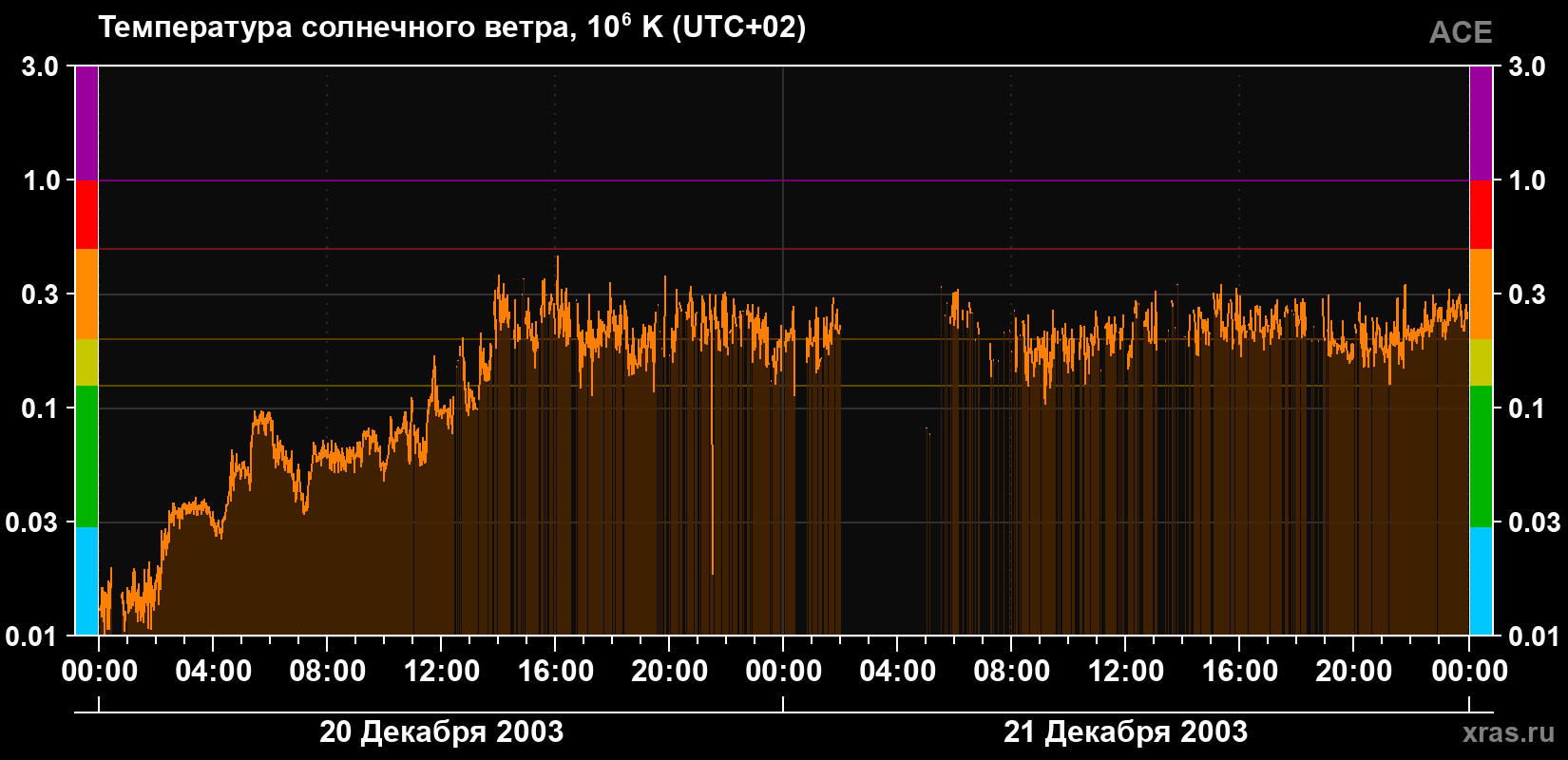
Task: Pick the cyan segment of right color scale
Action: (1482, 581)
